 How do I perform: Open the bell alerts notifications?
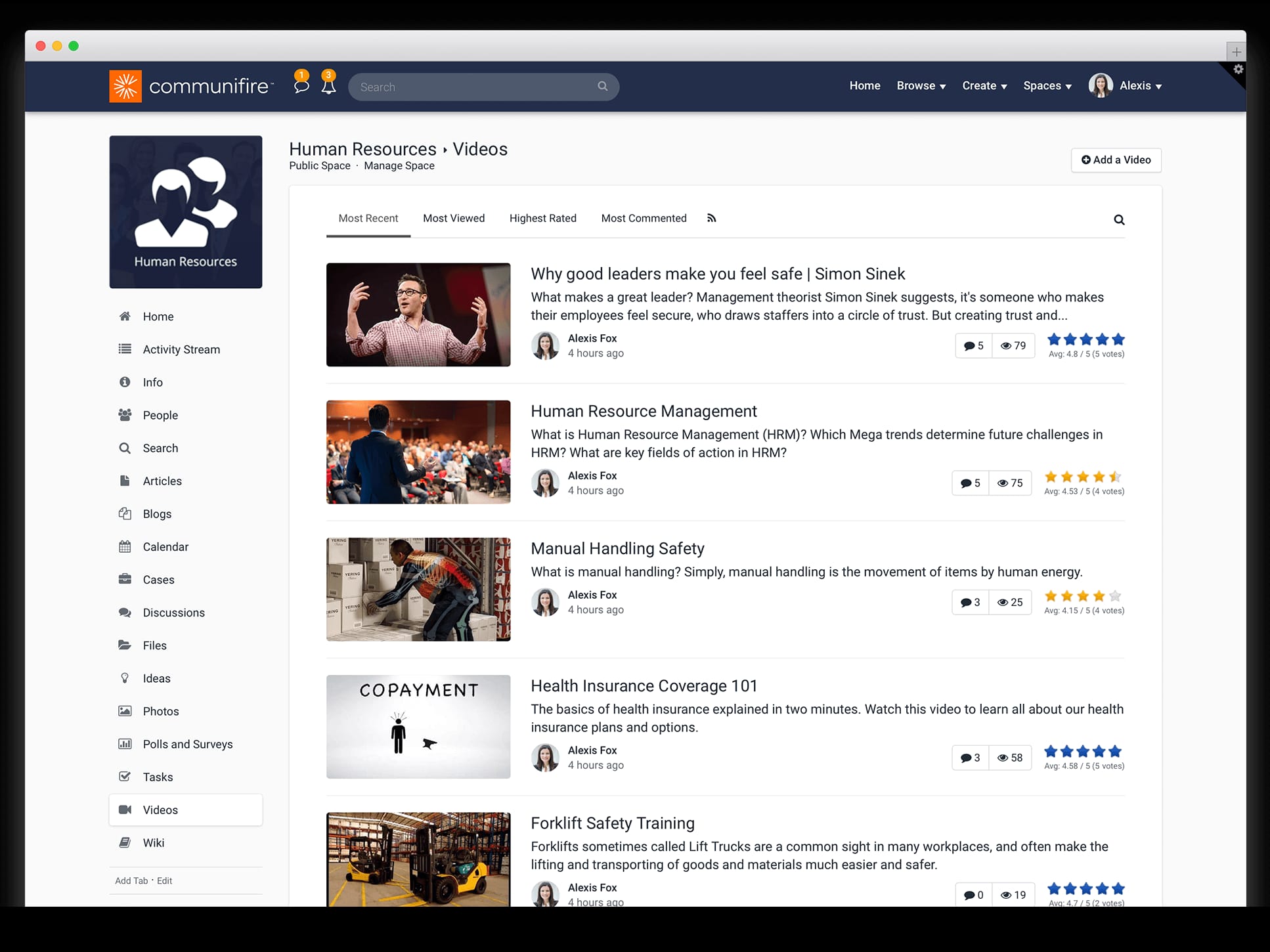[x=328, y=85]
